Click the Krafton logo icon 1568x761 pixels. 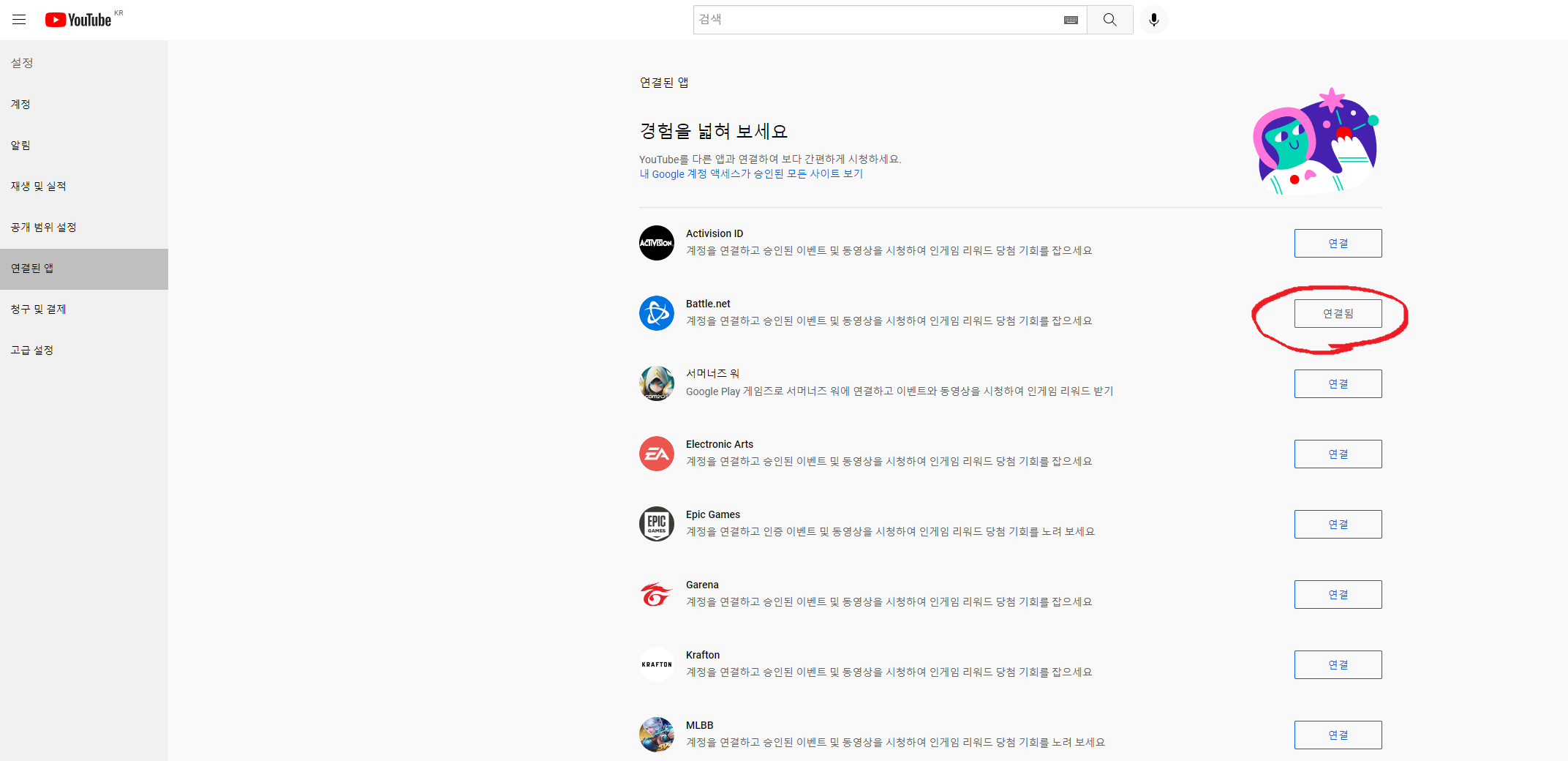point(657,664)
